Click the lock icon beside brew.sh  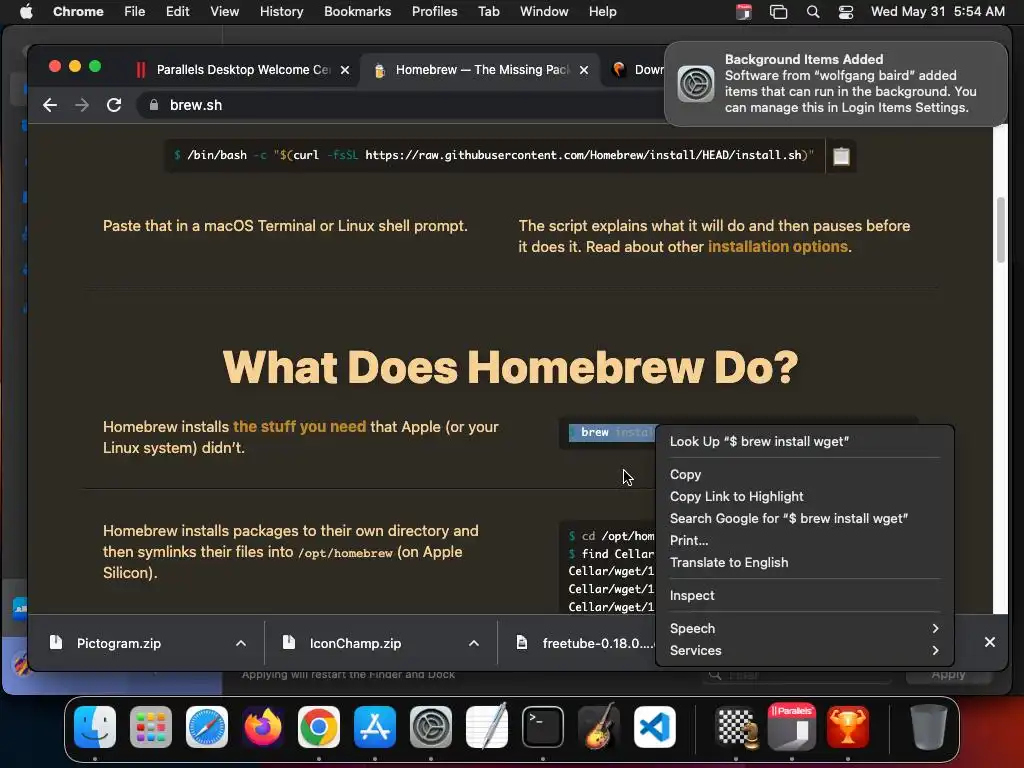tap(153, 105)
